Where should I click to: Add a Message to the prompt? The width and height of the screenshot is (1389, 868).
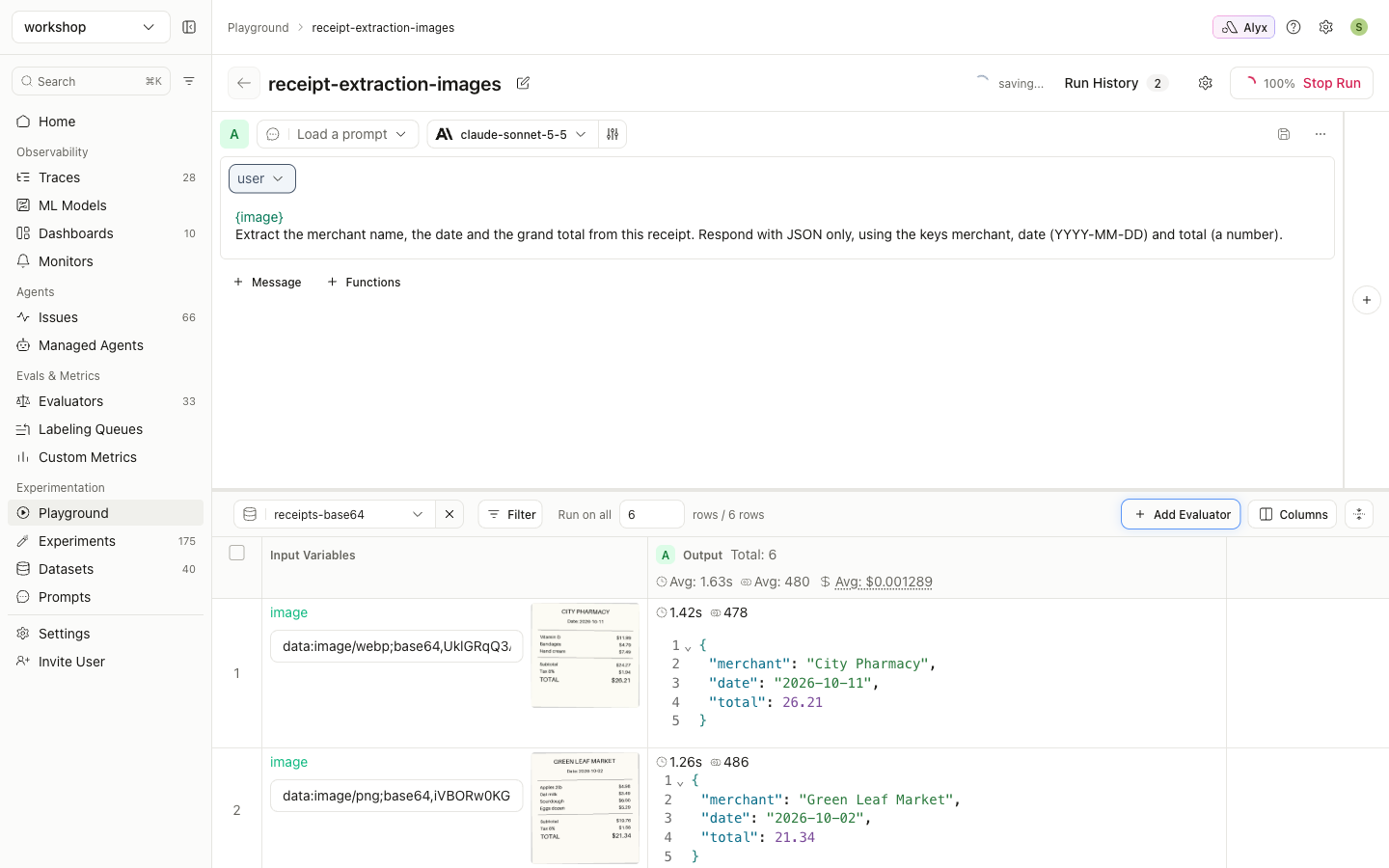click(267, 282)
